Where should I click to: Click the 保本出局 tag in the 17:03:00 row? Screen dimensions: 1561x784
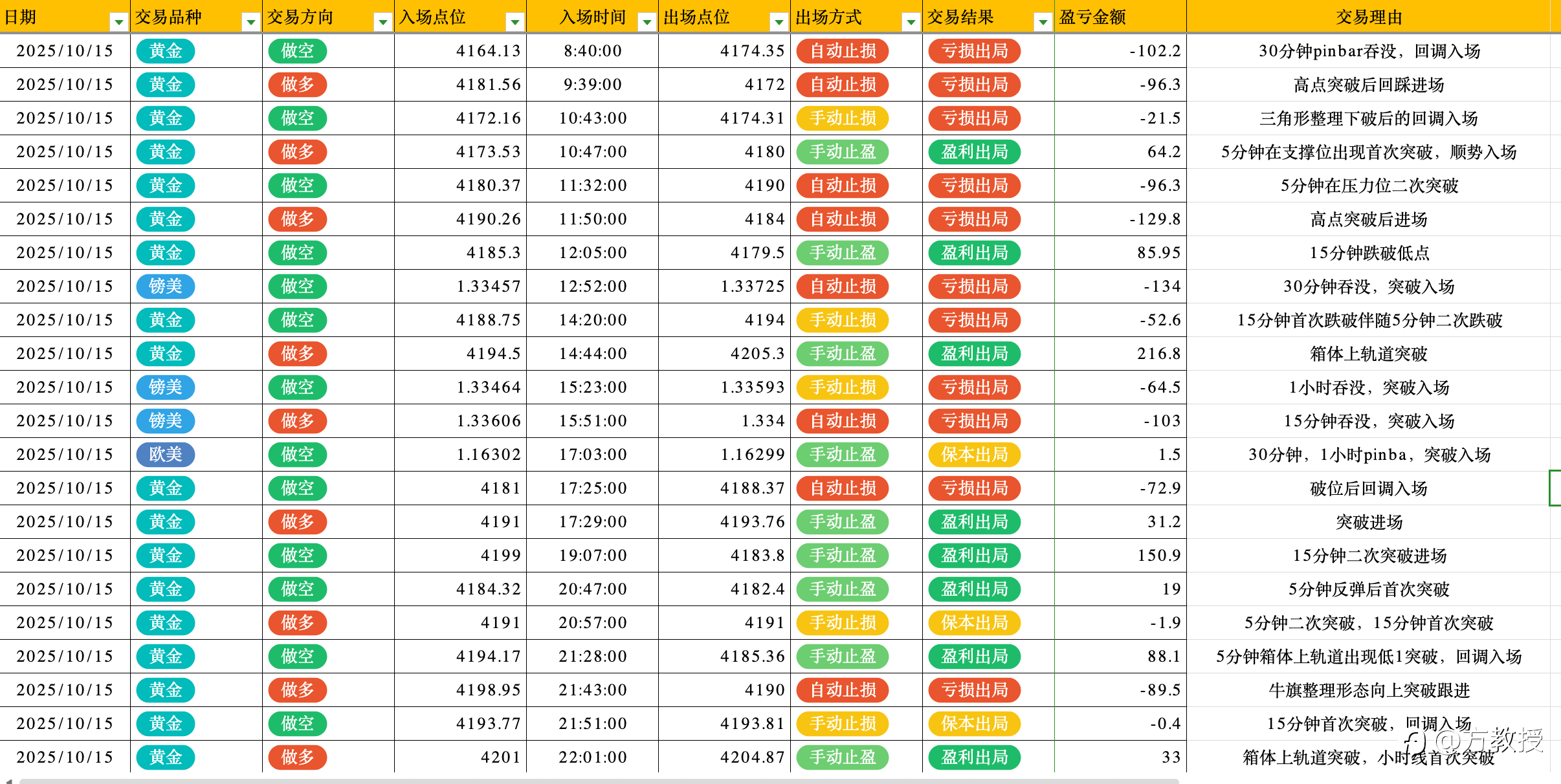(974, 455)
